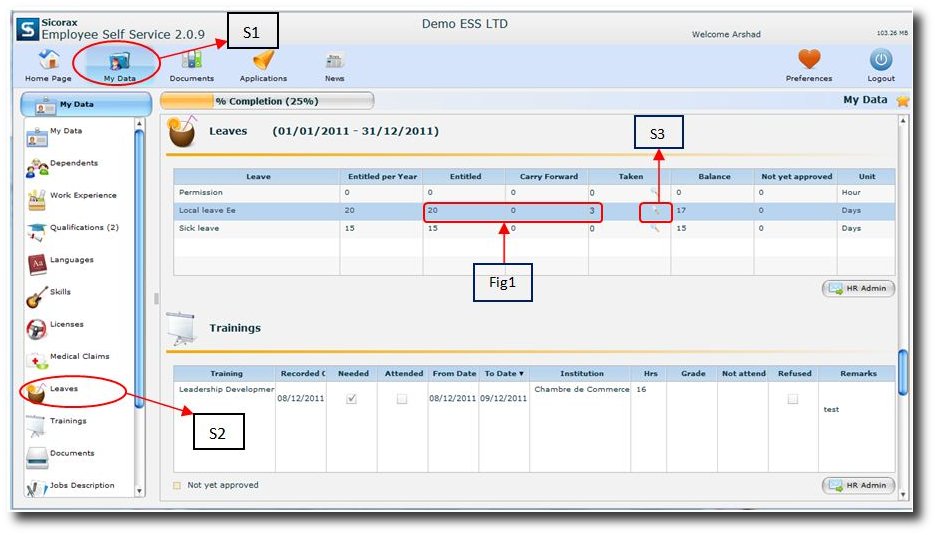This screenshot has width=936, height=535.
Task: Open the Applications toolbar icon
Action: coord(263,61)
